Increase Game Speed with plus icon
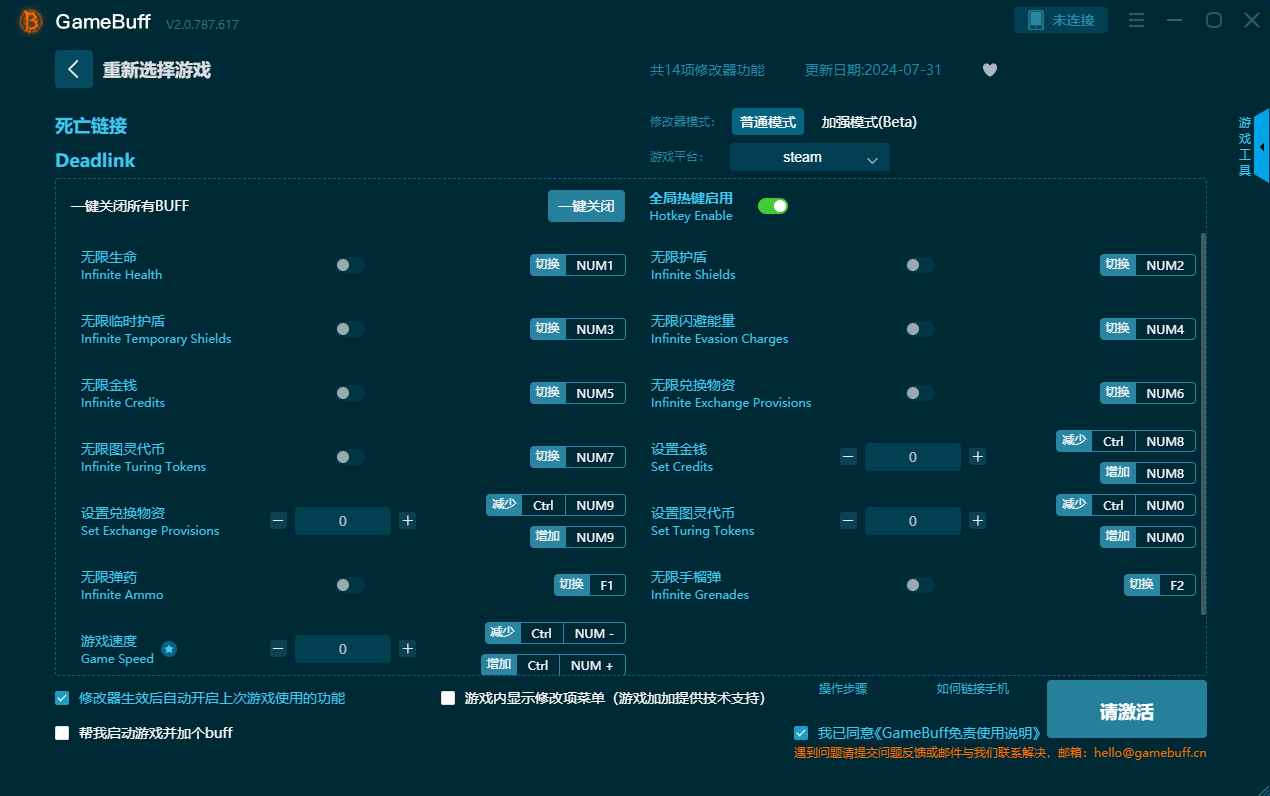The height and width of the screenshot is (796, 1270). point(408,649)
